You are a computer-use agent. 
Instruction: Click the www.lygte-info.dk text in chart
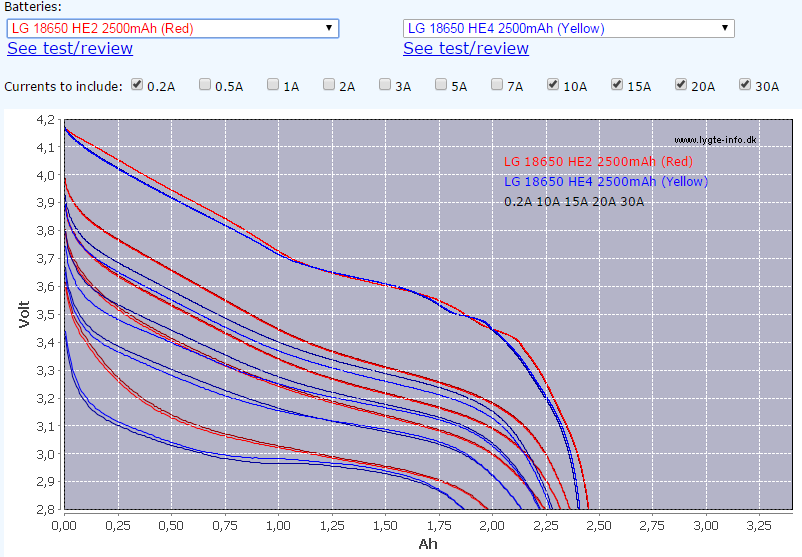pos(715,140)
